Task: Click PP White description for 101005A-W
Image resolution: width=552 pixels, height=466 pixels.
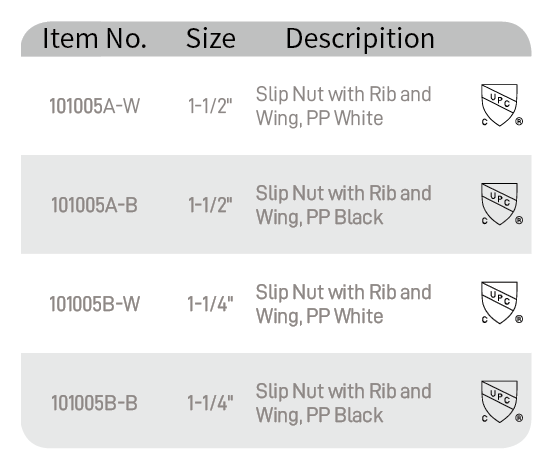Action: tap(344, 106)
